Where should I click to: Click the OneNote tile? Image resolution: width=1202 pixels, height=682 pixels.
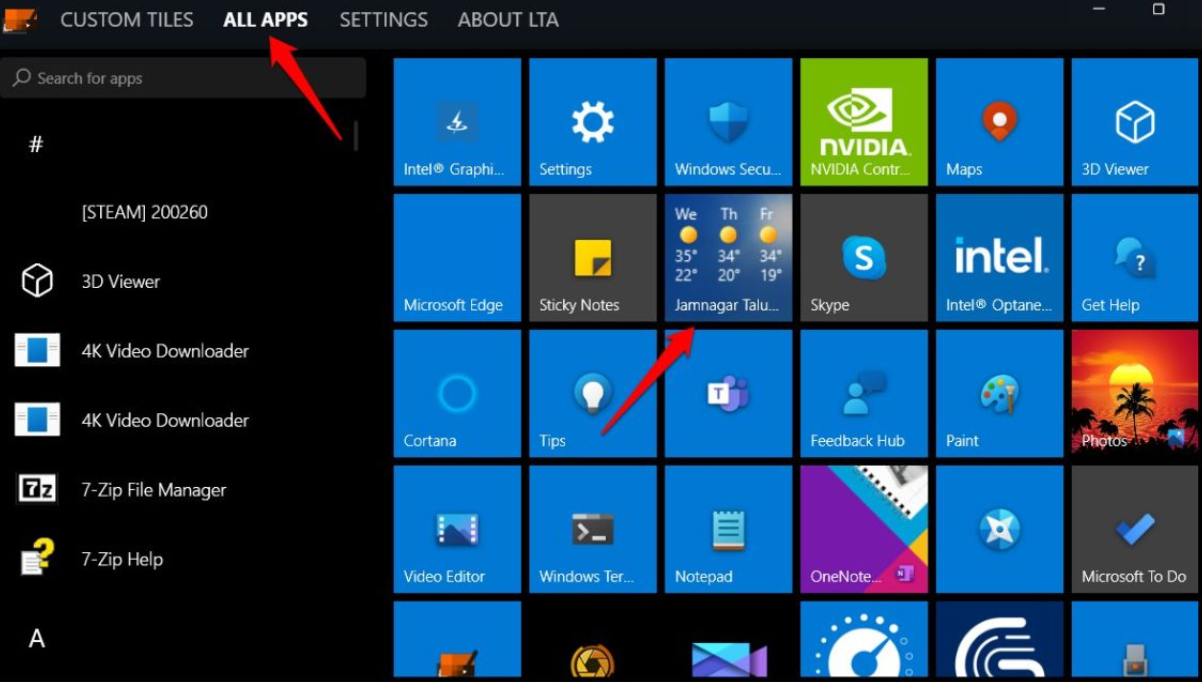tap(864, 529)
